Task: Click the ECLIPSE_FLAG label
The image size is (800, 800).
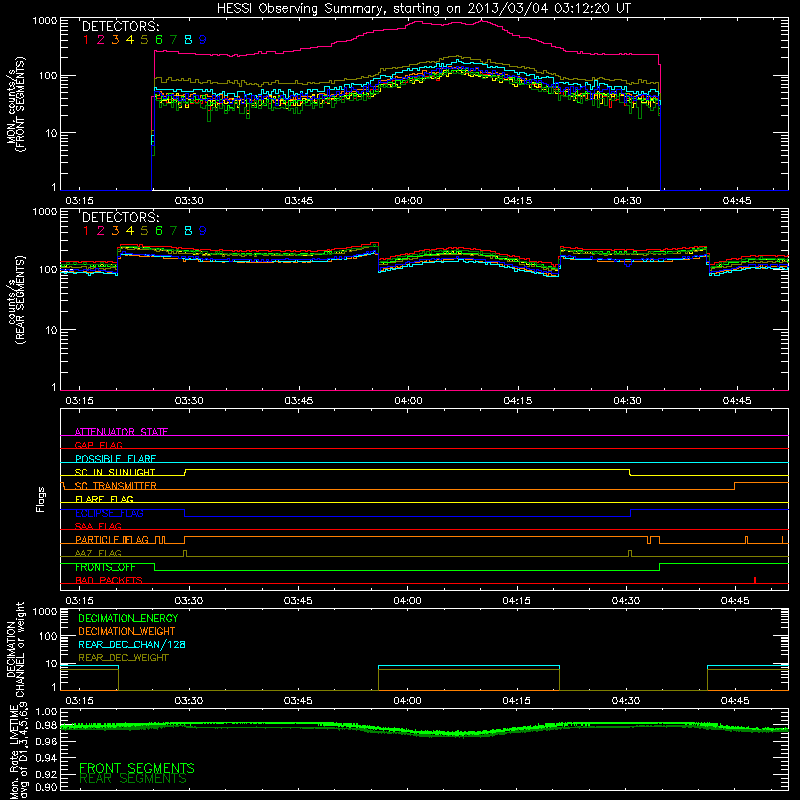Action: point(109,513)
